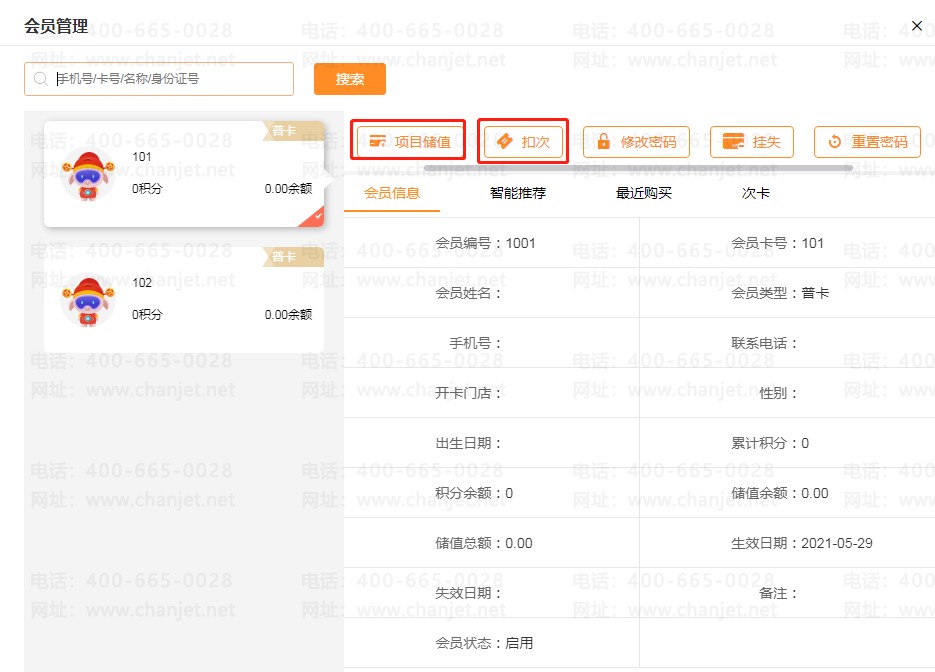Click the horizontal scrollbar under action buttons
The width and height of the screenshot is (935, 672).
point(637,169)
